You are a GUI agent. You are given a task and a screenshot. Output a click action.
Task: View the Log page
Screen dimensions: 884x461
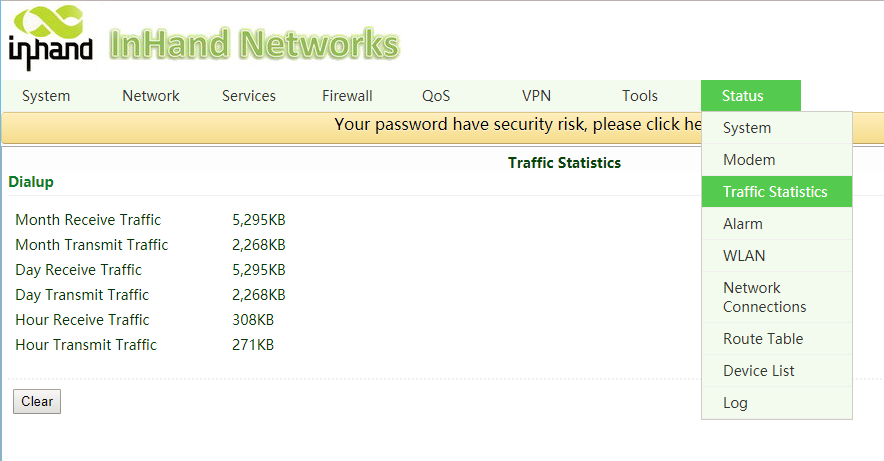pos(735,403)
